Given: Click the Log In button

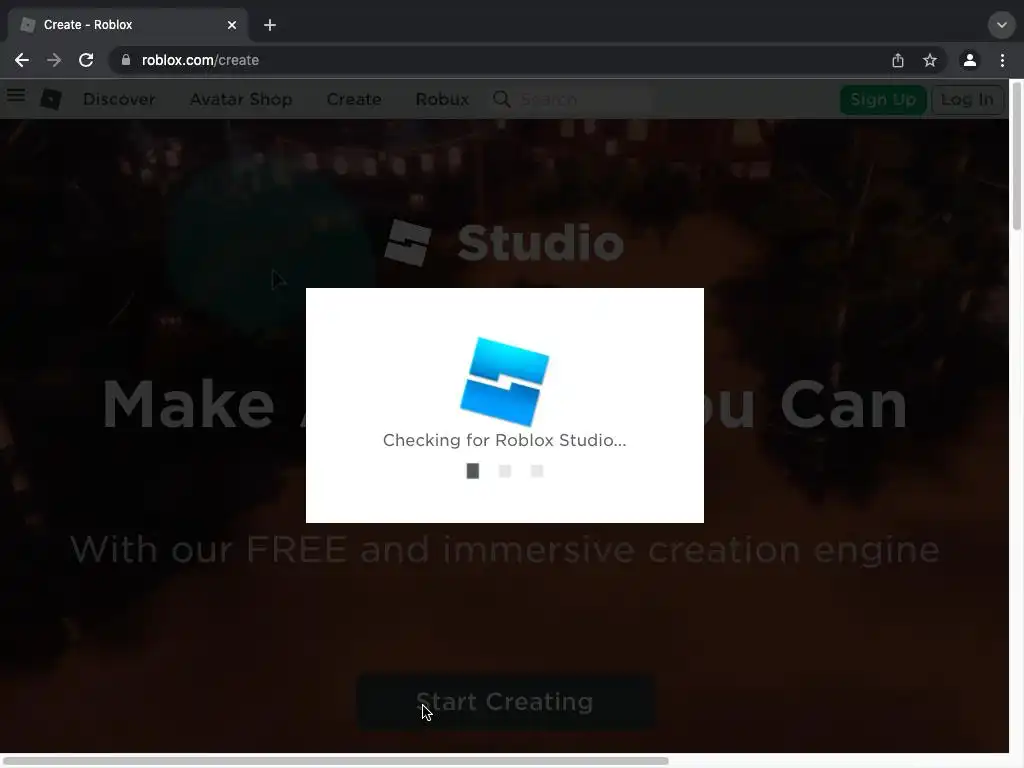Looking at the screenshot, I should pos(967,100).
